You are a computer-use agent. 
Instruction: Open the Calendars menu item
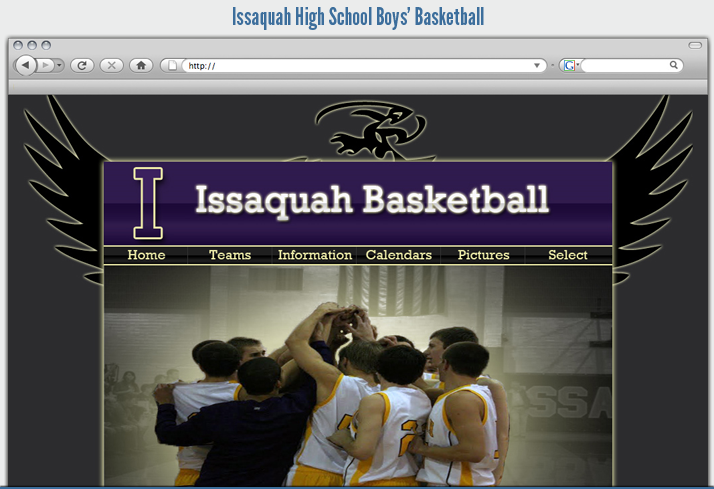398,255
